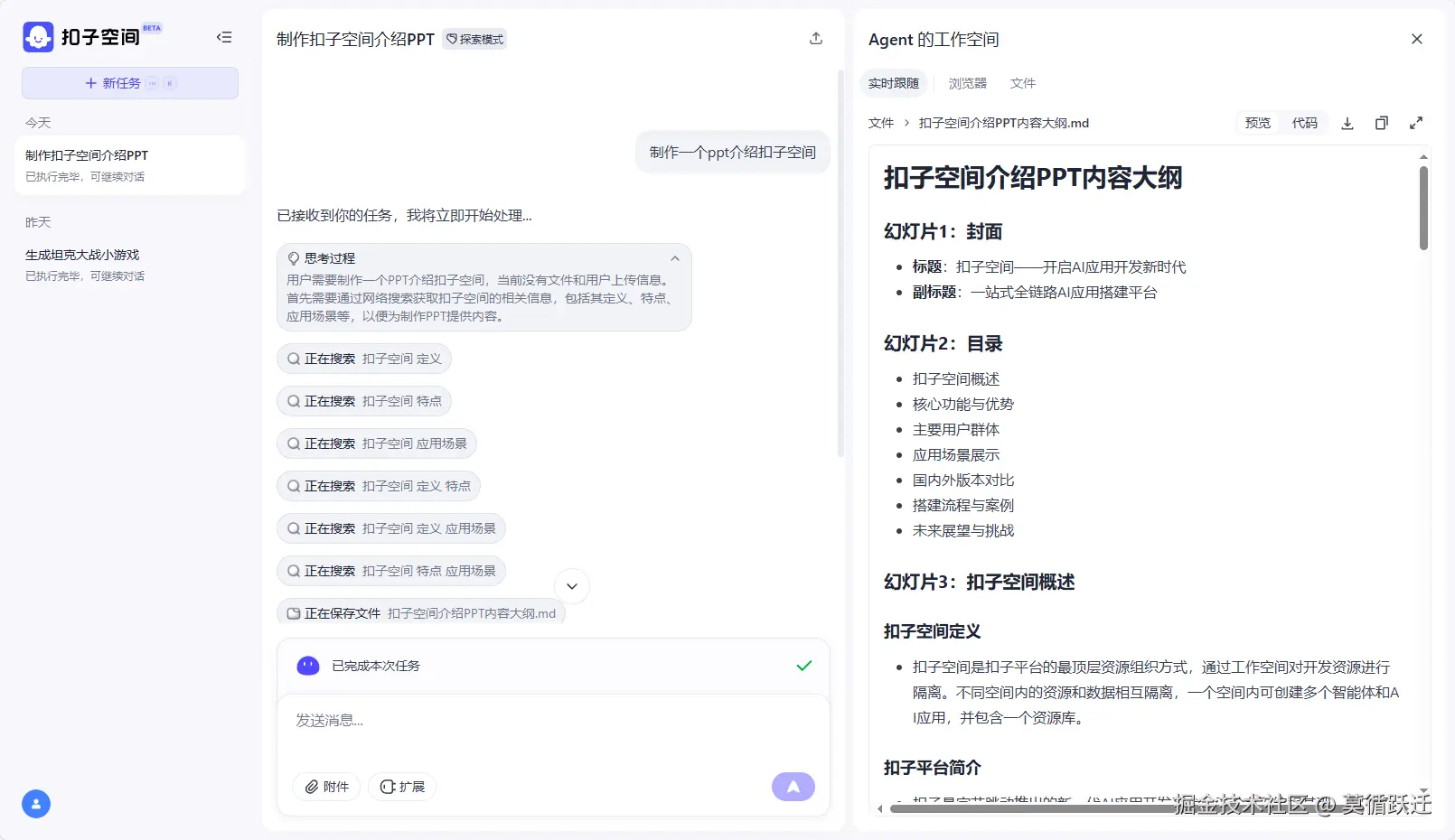Switch to 实时跟随 tab
1455x840 pixels.
pyautogui.click(x=894, y=83)
